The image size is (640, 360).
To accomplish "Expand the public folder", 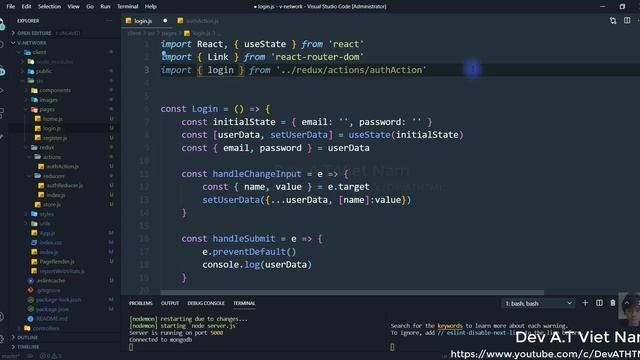I will [44, 71].
